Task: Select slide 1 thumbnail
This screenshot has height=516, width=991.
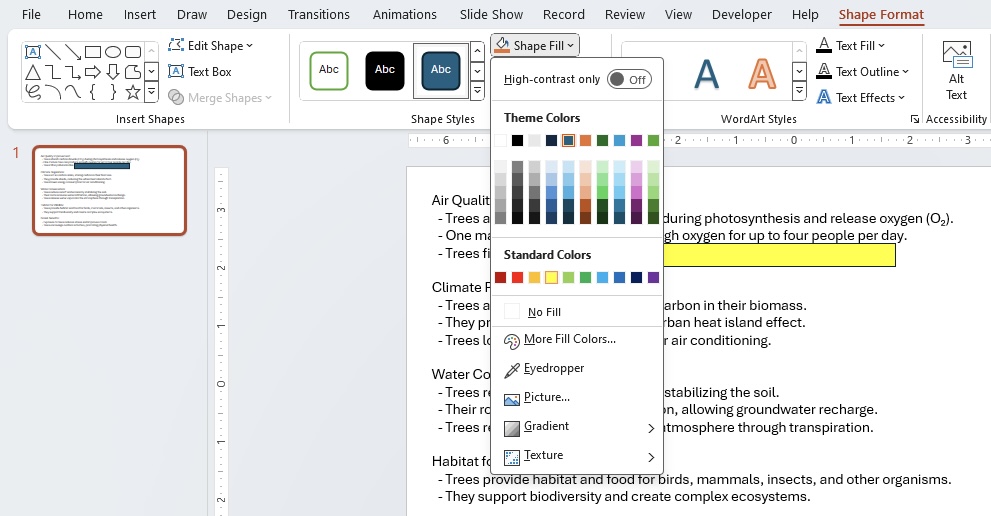Action: (109, 190)
